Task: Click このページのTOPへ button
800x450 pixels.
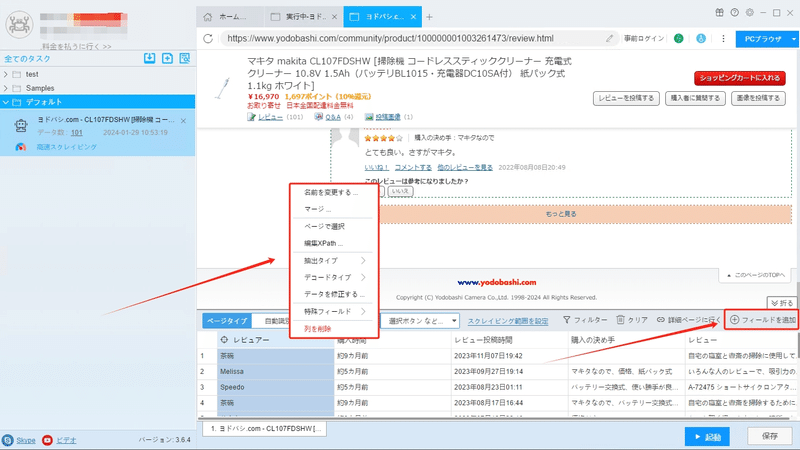Action: (x=756, y=275)
